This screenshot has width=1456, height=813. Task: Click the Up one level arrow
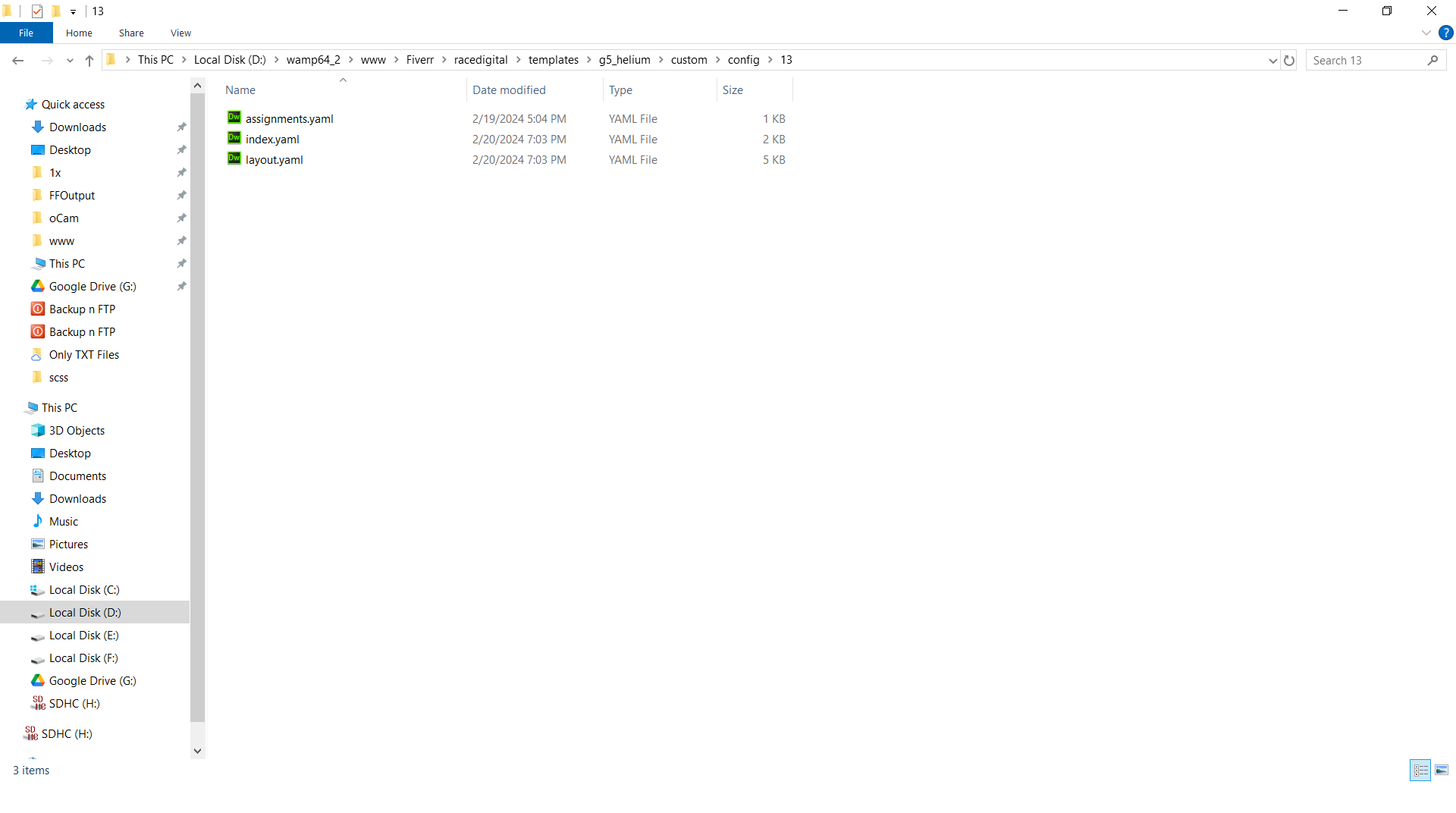pos(89,60)
